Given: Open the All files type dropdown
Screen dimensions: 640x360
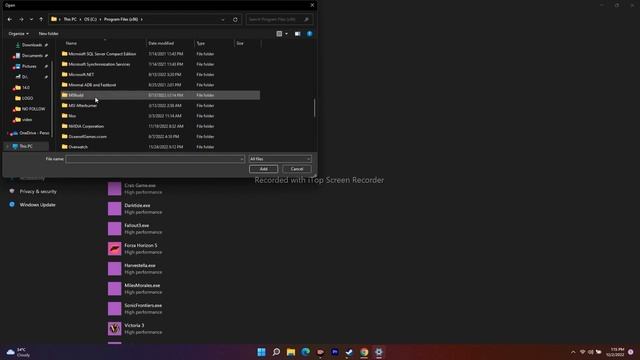Looking at the screenshot, I should point(280,159).
